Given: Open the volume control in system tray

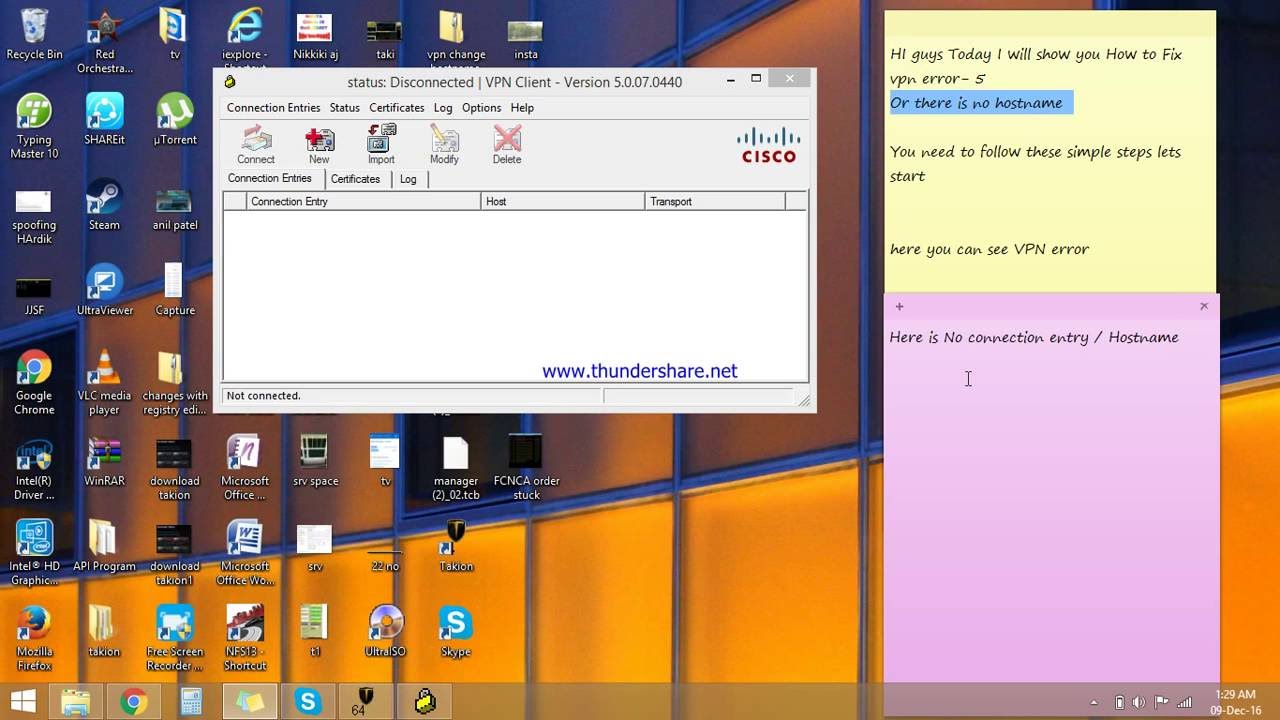Looking at the screenshot, I should pos(1139,703).
